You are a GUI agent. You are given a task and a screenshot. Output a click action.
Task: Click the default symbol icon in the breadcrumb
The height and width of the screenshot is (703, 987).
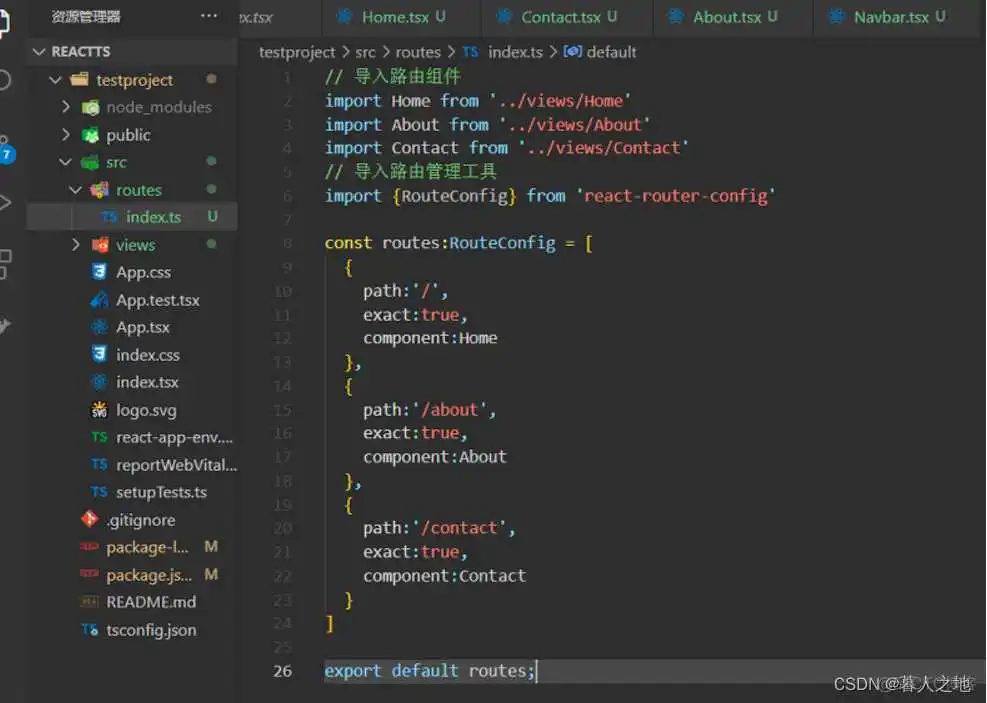point(572,52)
